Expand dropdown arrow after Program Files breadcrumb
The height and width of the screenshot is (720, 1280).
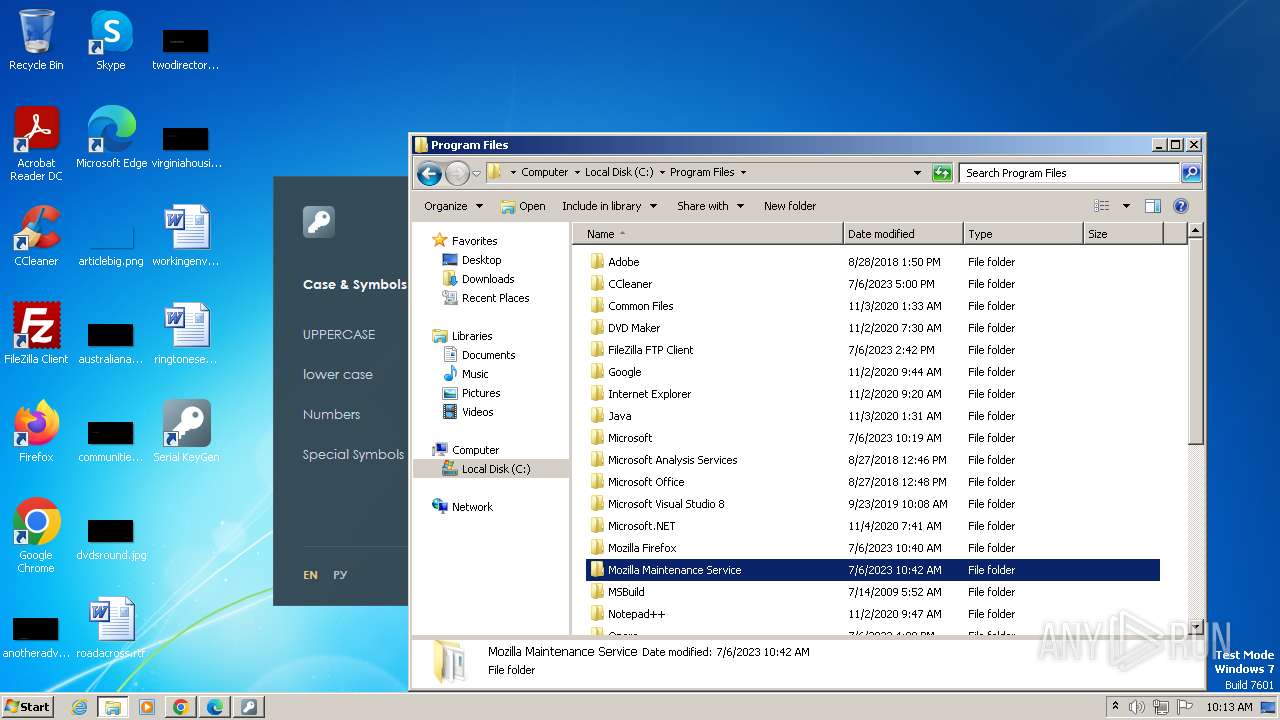[743, 173]
